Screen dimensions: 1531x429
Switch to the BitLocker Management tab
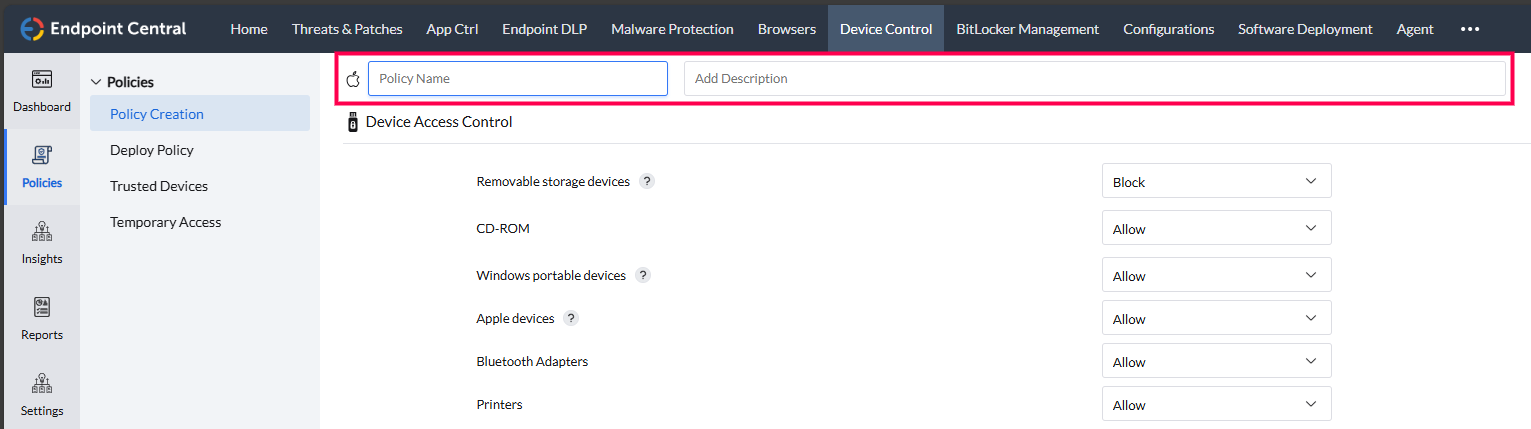[x=1027, y=29]
